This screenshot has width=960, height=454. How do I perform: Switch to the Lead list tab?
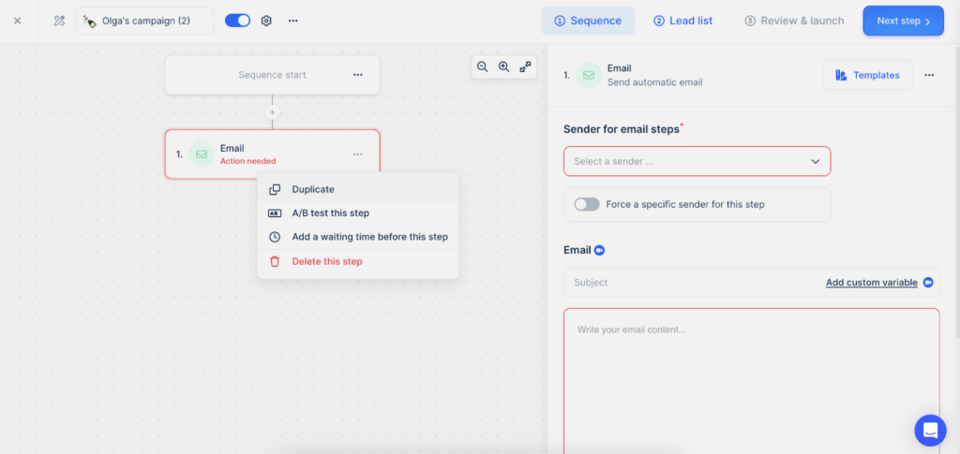(x=683, y=21)
